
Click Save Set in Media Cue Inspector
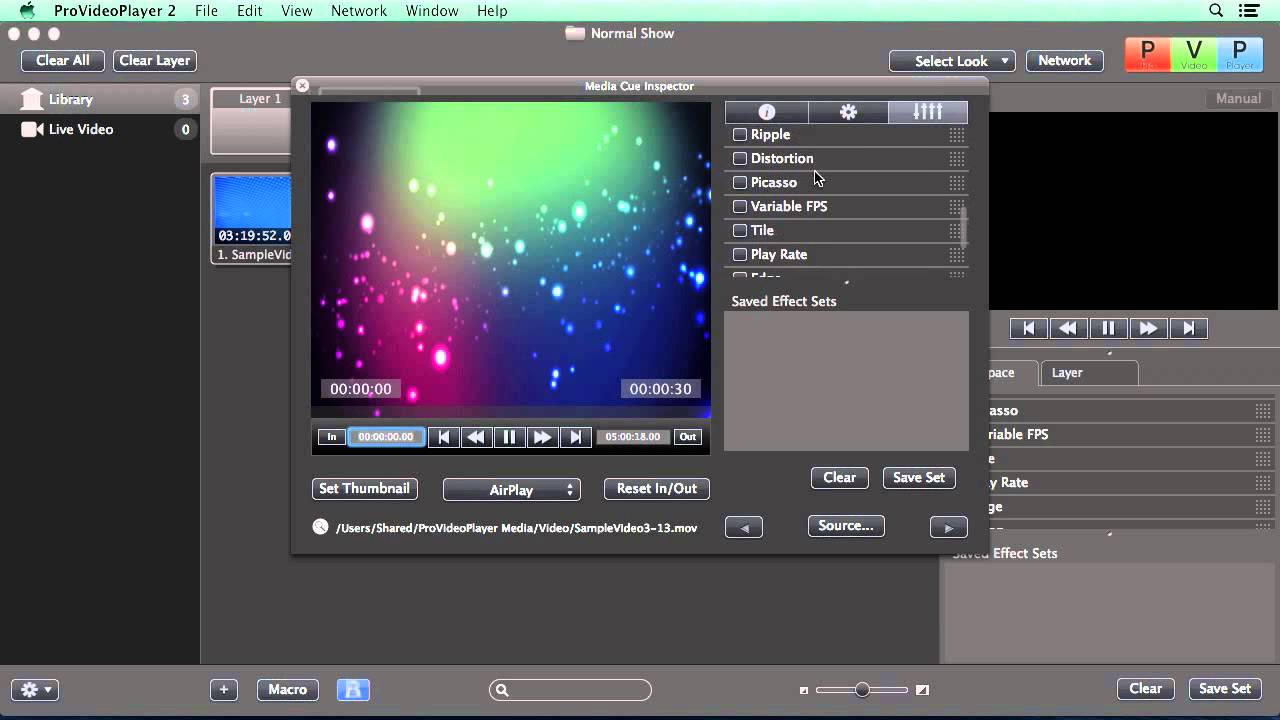pos(919,477)
